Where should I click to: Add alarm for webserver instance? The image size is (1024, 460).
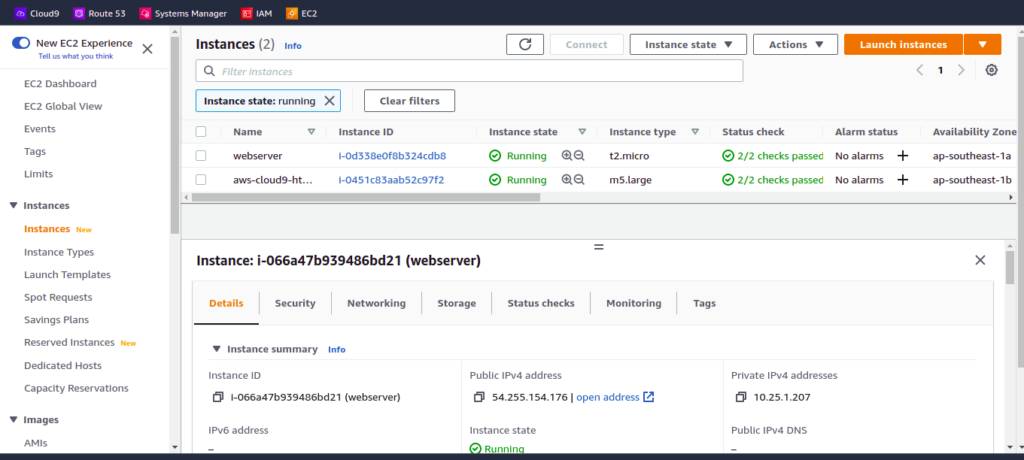(903, 156)
